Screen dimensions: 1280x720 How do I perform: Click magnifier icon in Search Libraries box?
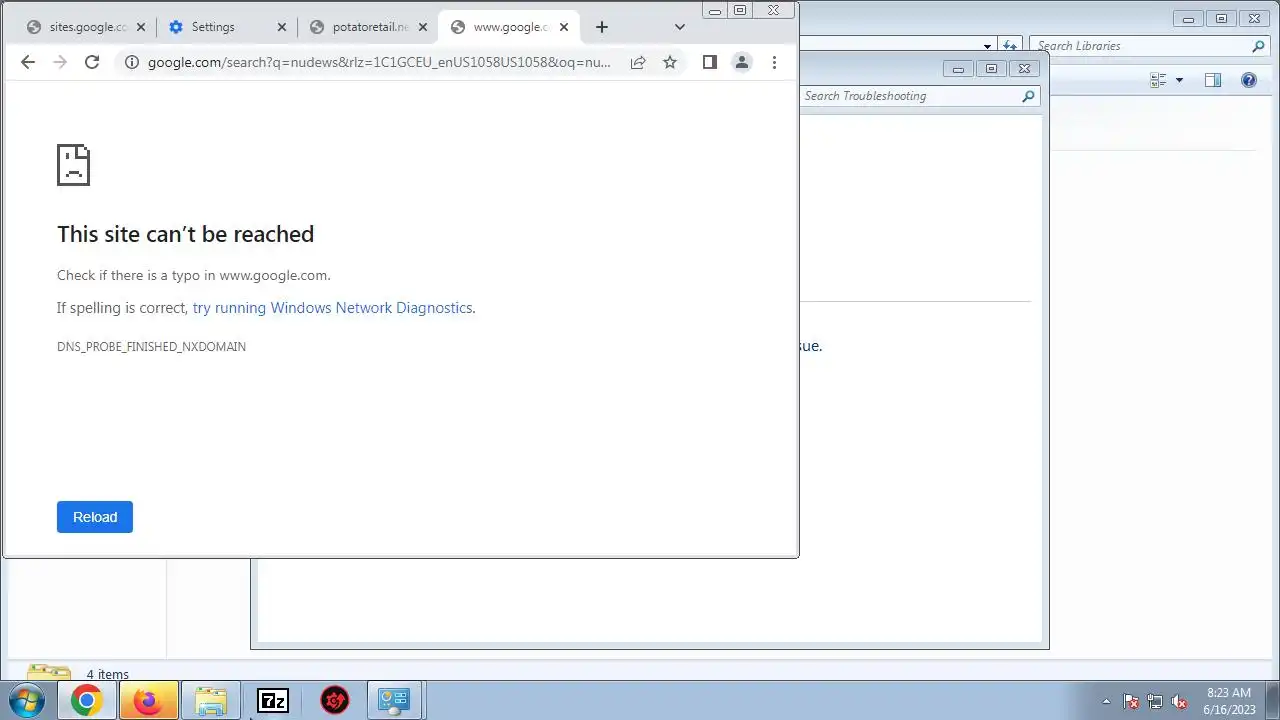[x=1259, y=46]
